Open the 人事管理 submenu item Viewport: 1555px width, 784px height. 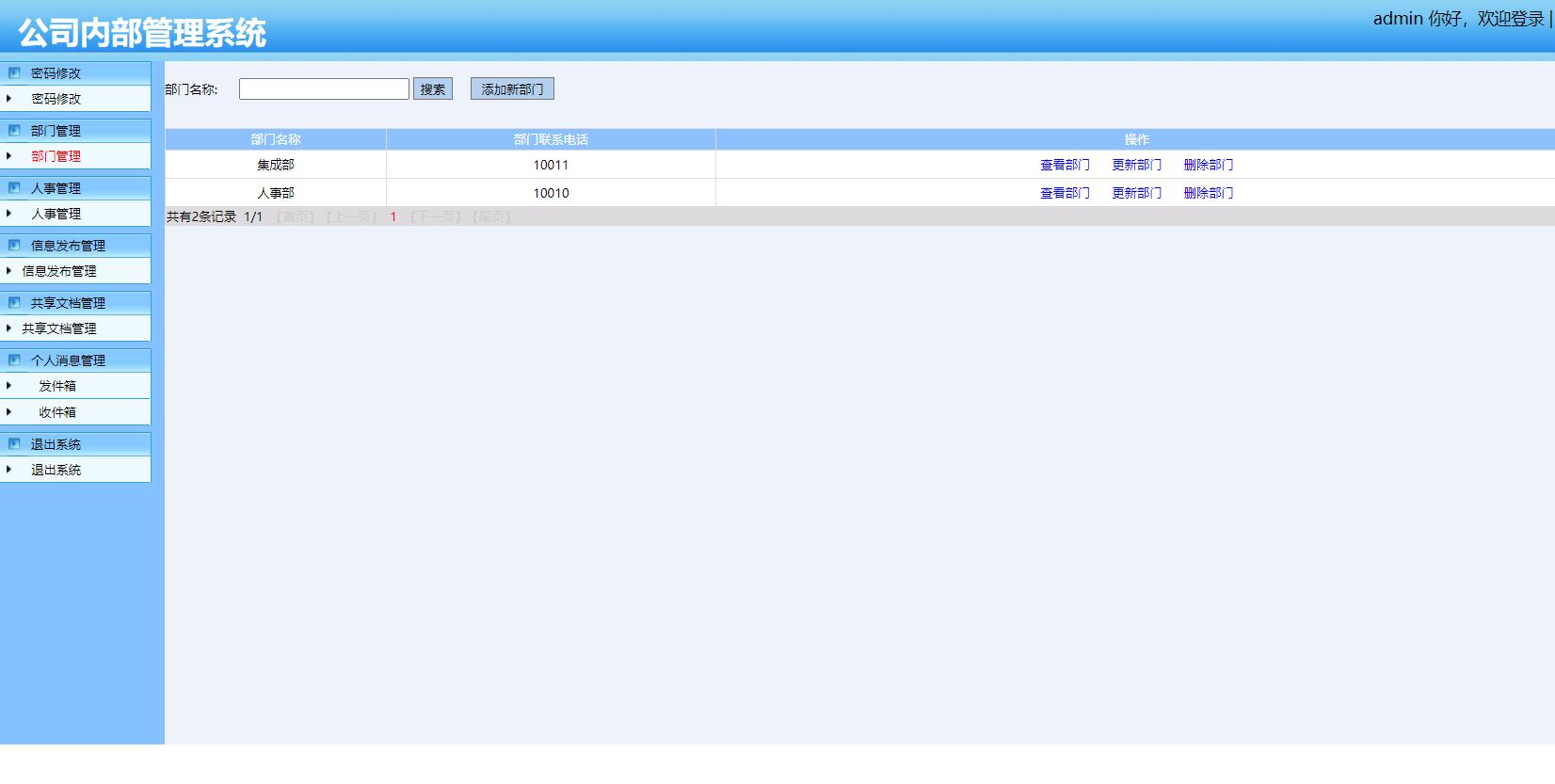tap(56, 214)
